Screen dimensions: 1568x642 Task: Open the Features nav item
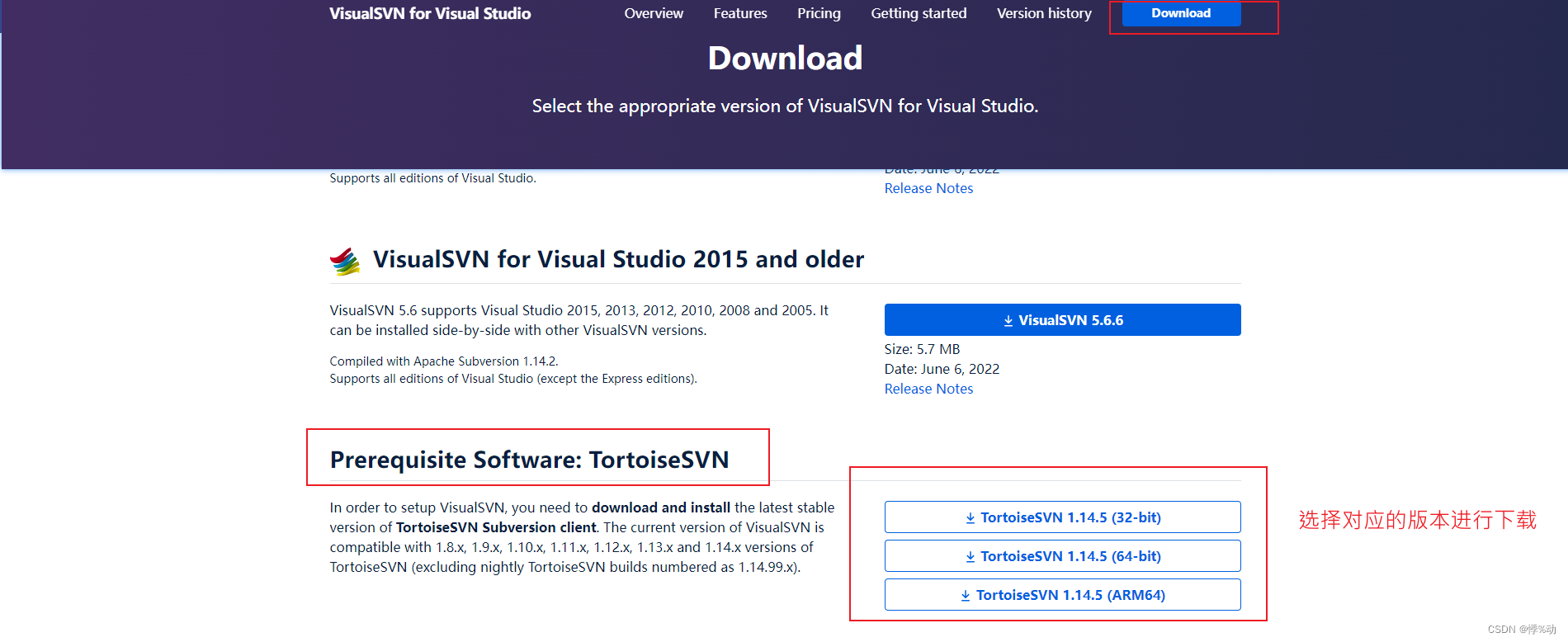pos(740,13)
